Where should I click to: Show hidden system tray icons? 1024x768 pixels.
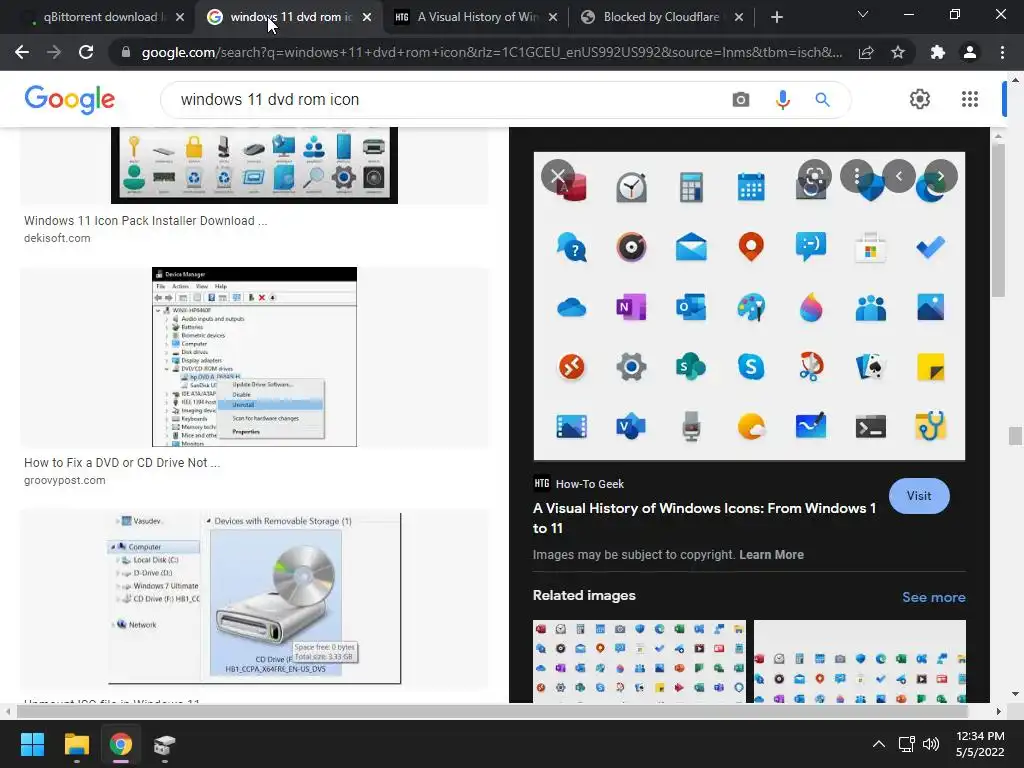[x=879, y=744]
